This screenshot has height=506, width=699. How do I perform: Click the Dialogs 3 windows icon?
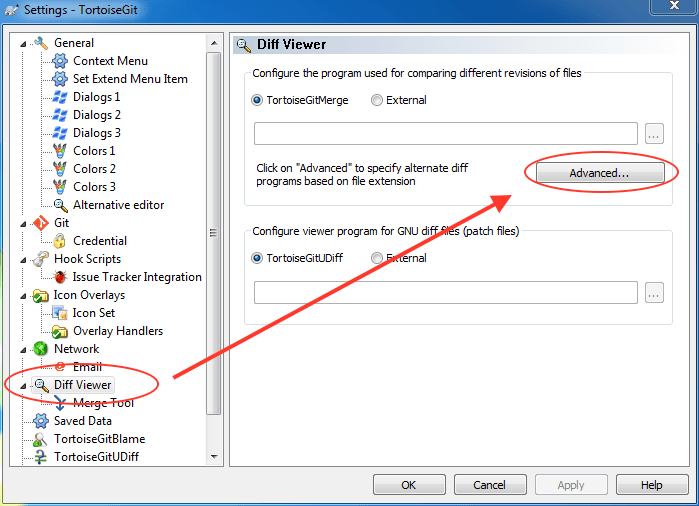(60, 133)
